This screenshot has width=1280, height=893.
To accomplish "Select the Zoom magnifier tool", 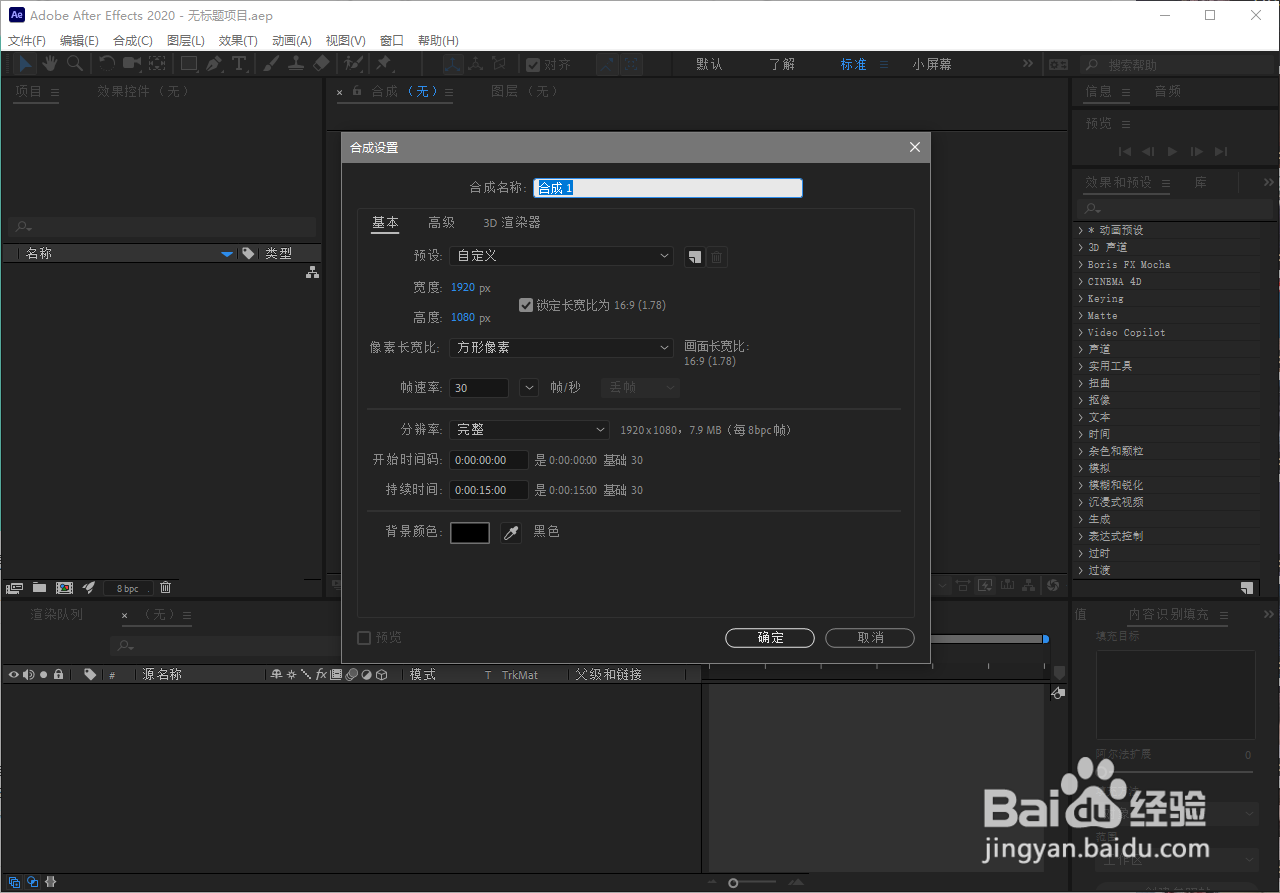I will tap(75, 63).
